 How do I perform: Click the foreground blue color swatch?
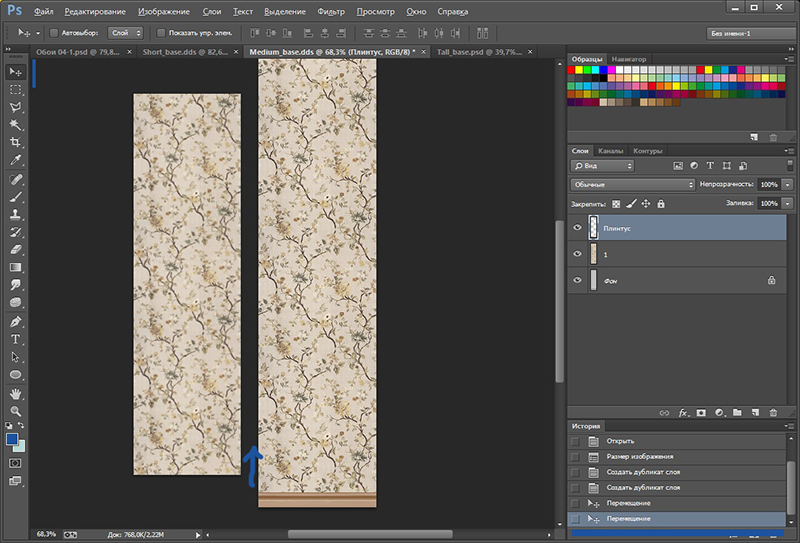pos(12,439)
